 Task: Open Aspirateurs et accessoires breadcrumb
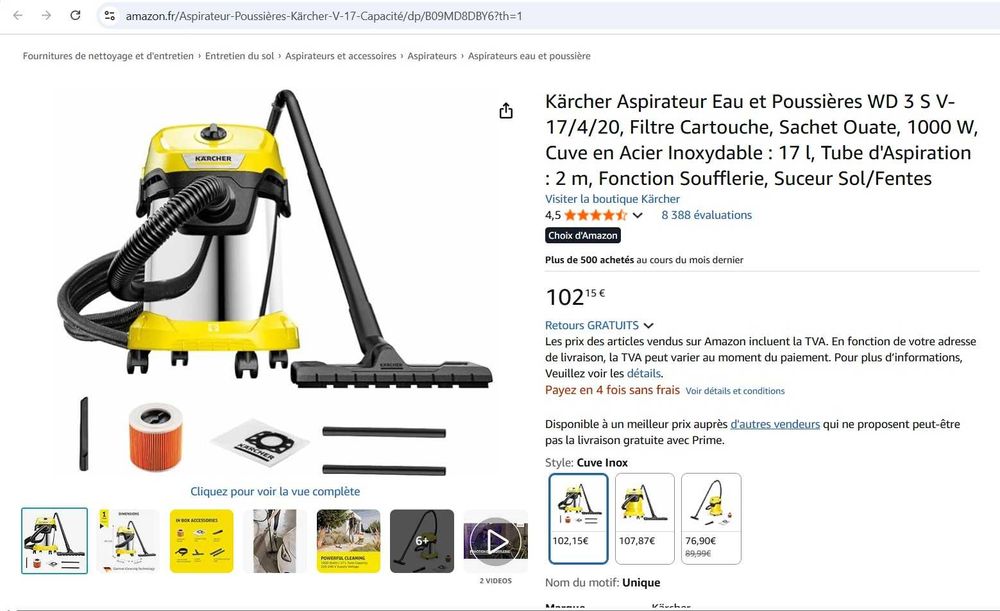click(x=341, y=56)
